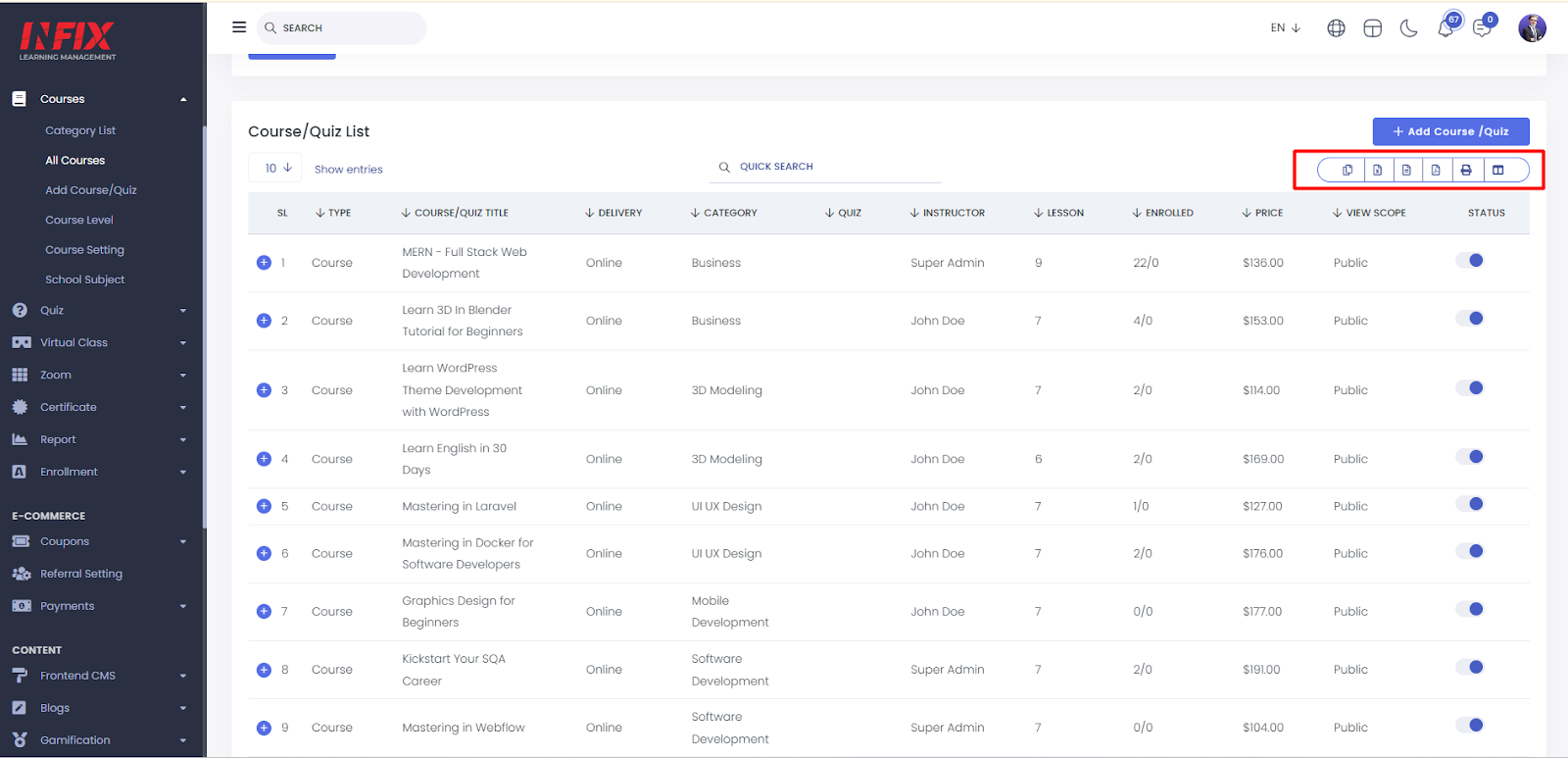The width and height of the screenshot is (1568, 758).
Task: Toggle status for MERN Full Stack course
Action: coord(1470,261)
